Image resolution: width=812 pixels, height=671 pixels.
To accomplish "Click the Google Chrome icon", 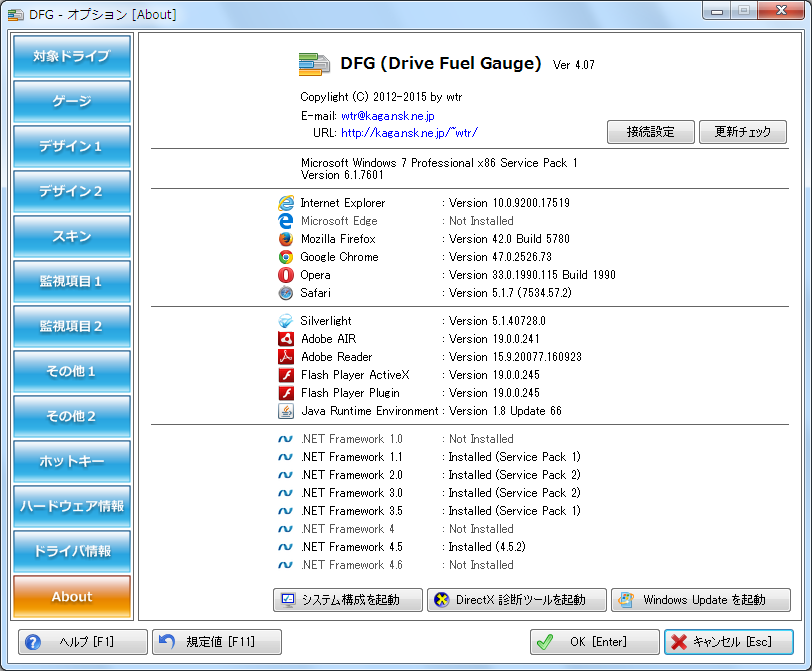I will point(285,257).
